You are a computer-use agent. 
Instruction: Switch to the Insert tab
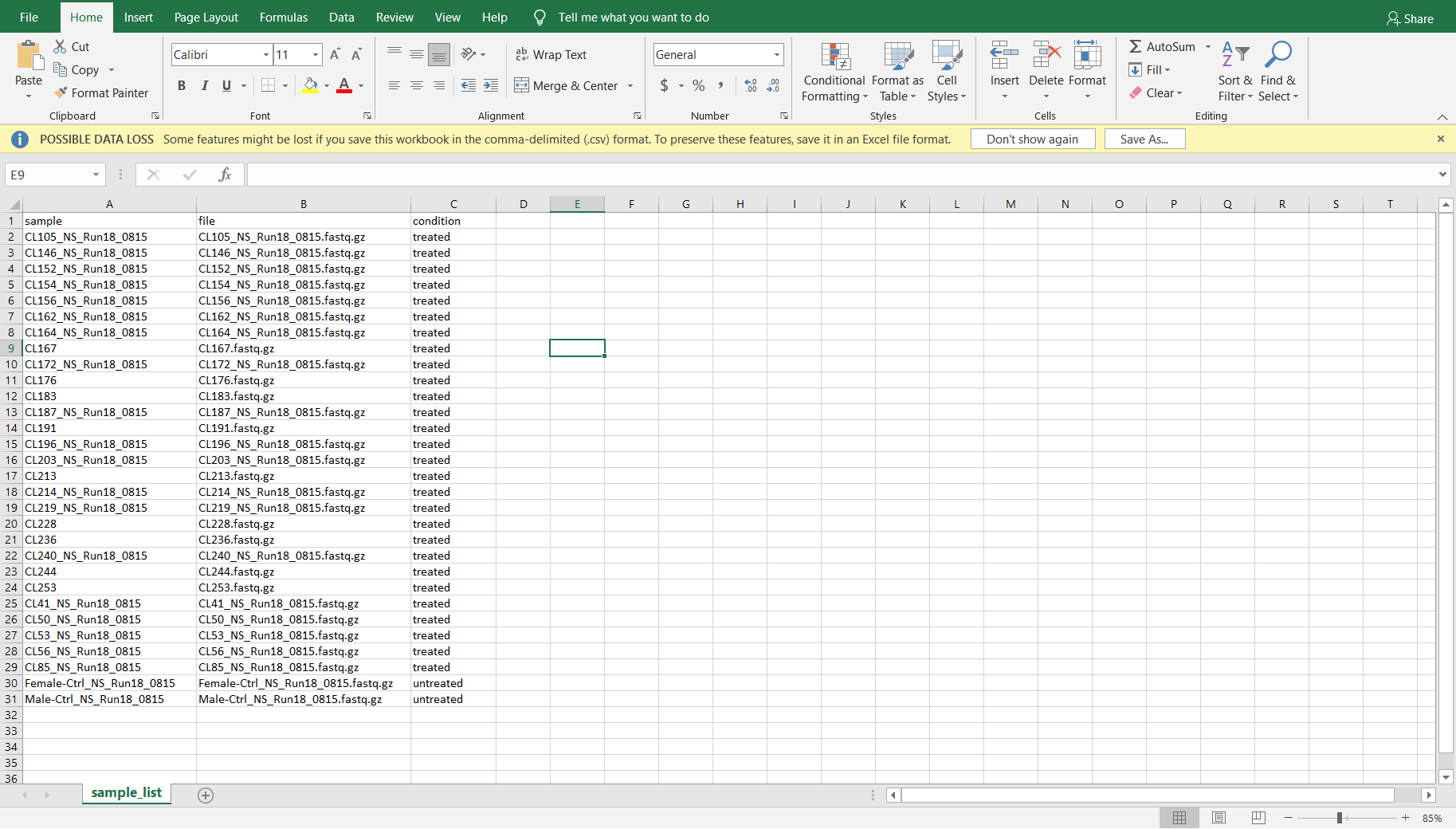(x=139, y=17)
